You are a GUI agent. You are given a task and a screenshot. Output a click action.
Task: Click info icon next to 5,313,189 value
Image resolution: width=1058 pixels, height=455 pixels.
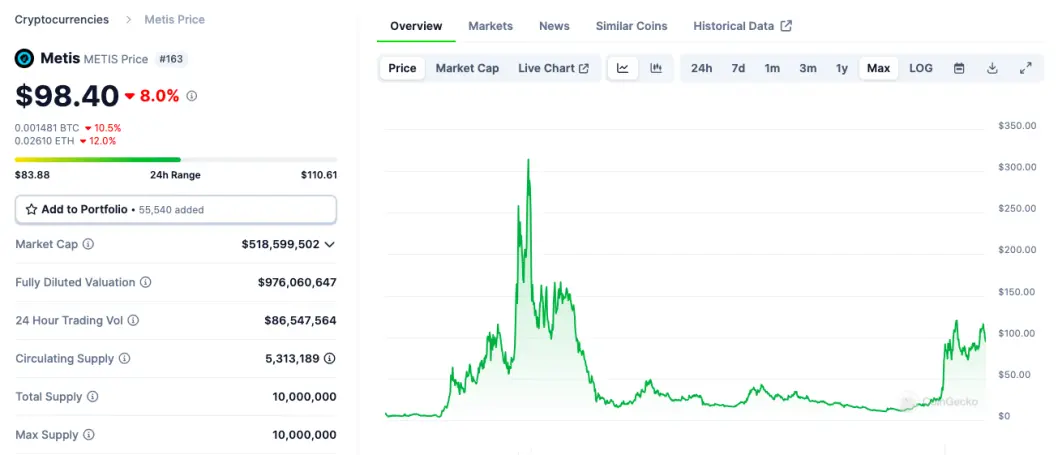[329, 358]
